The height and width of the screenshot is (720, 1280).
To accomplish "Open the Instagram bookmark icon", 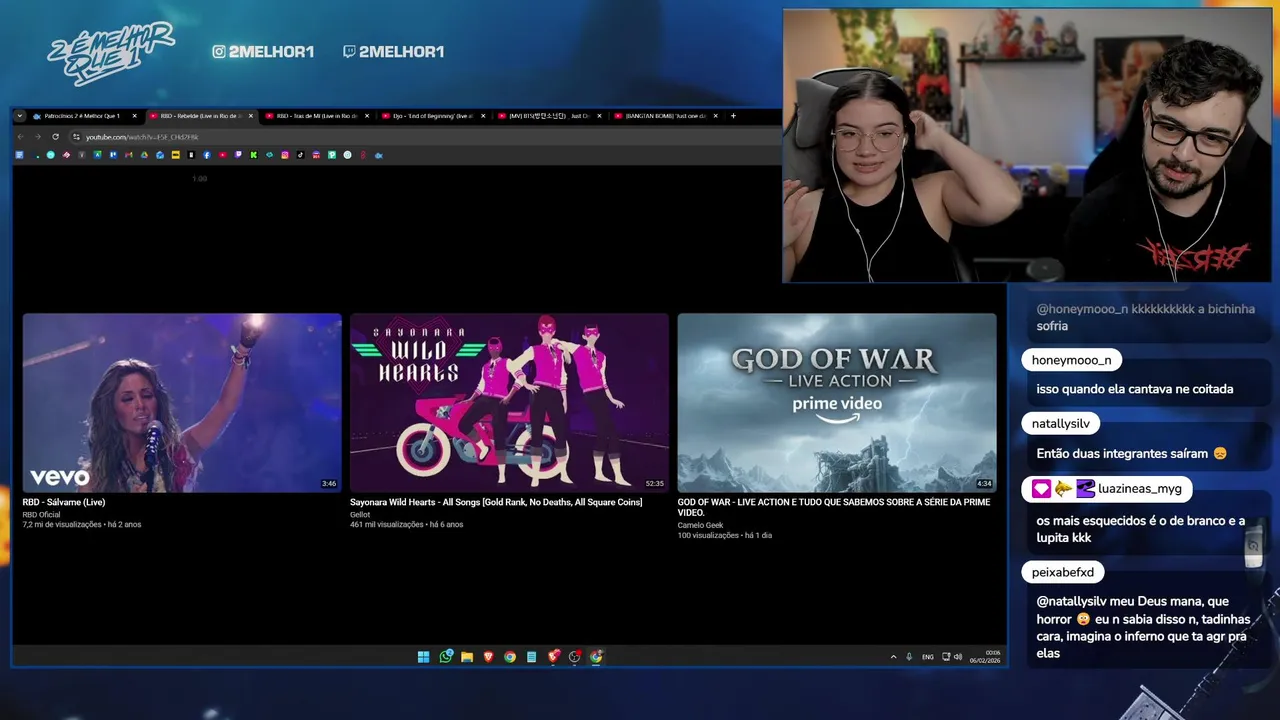I will click(285, 155).
